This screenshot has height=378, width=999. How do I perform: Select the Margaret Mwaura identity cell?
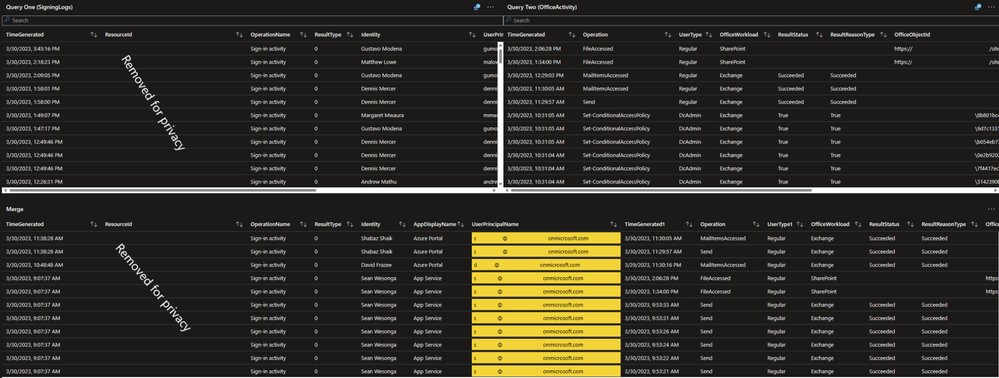[382, 115]
